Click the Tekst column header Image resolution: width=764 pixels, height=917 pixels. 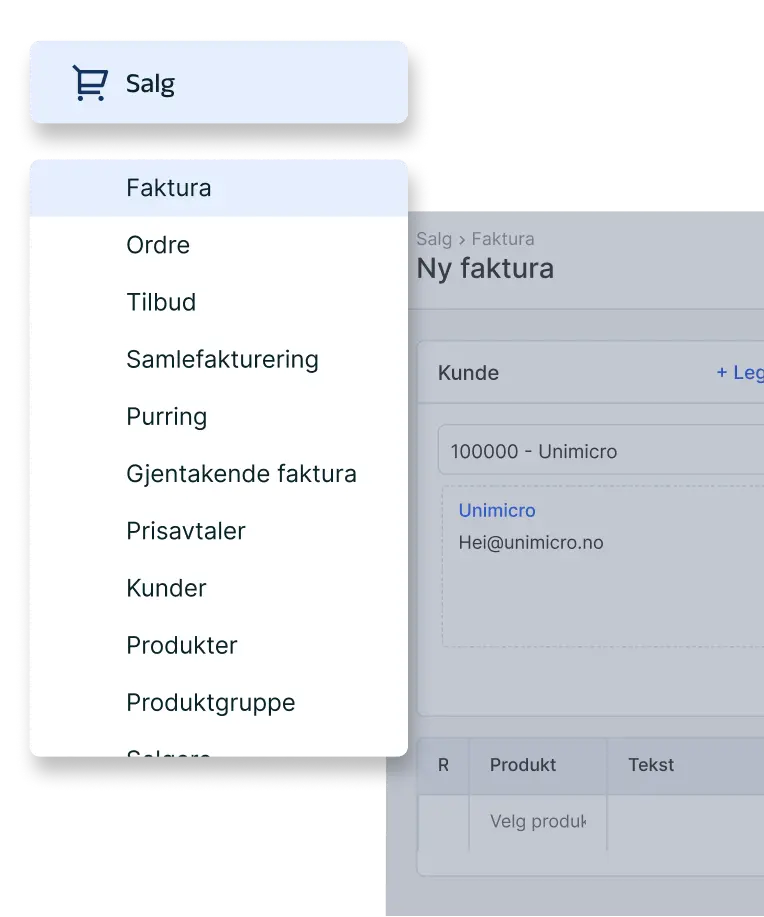tap(651, 765)
